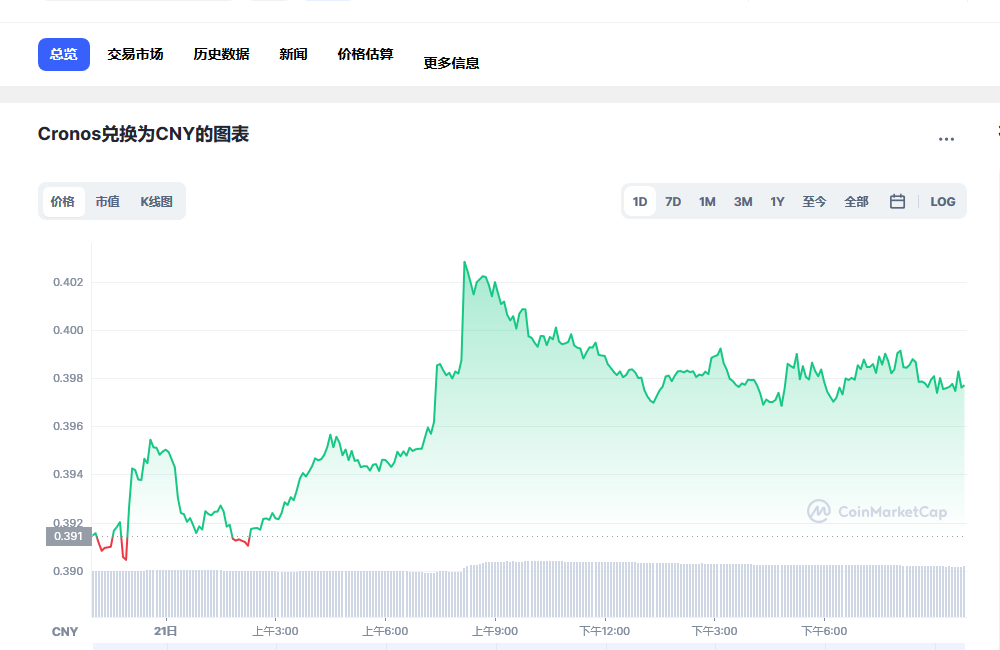Switch to the 交易市场 tab

(135, 54)
